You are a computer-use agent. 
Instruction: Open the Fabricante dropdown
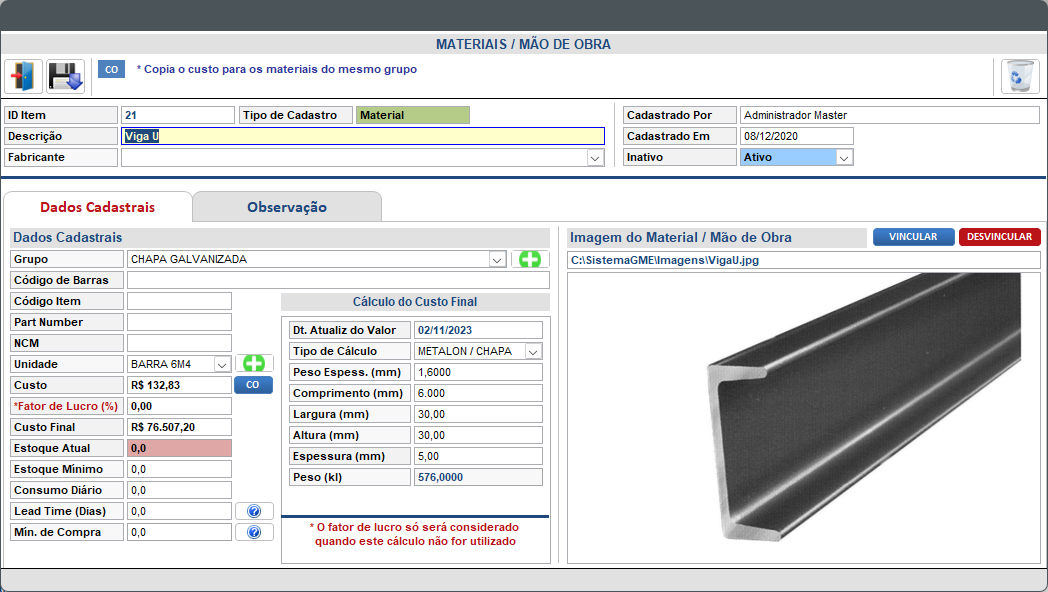(x=595, y=158)
